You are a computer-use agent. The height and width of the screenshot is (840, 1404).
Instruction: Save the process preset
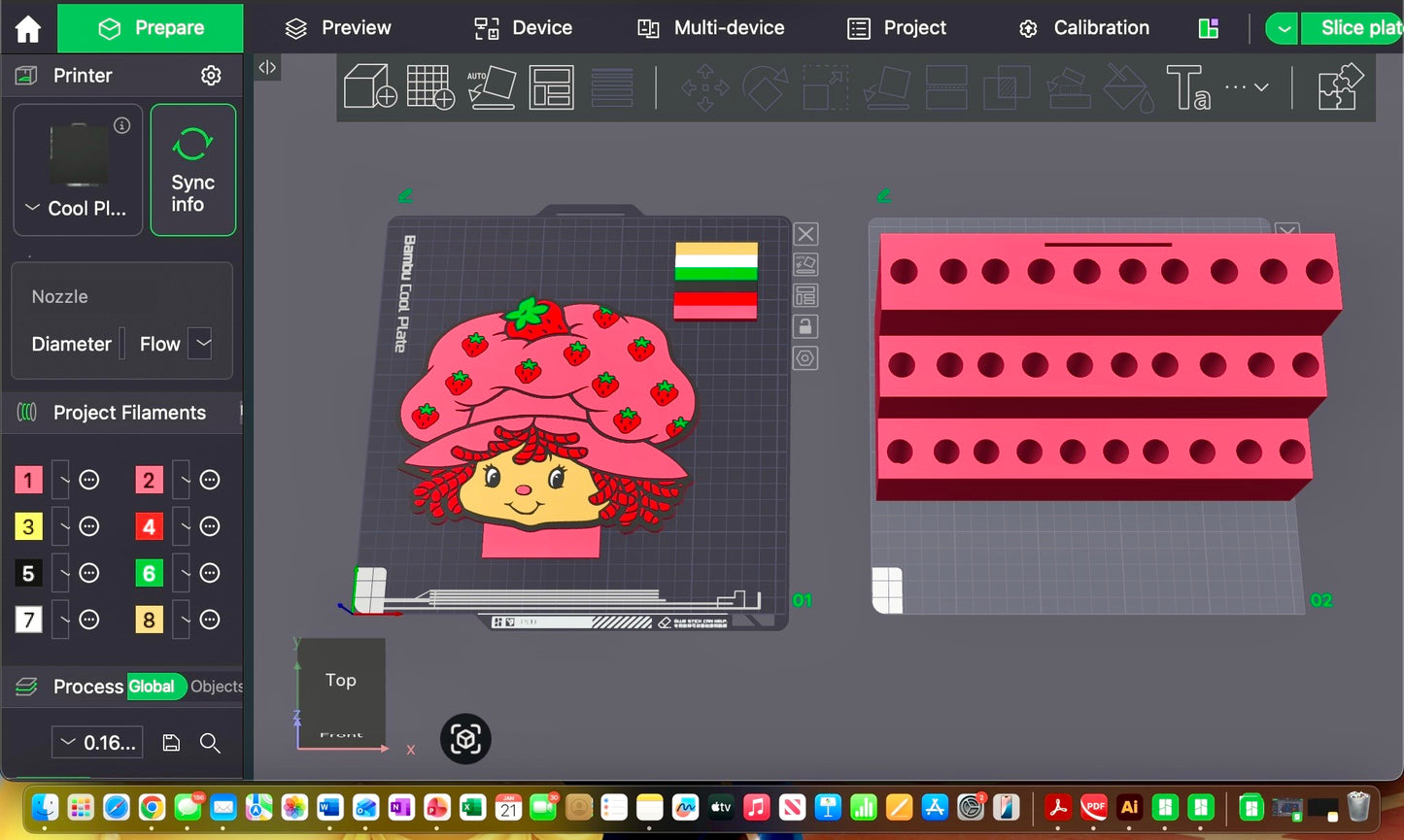pos(171,743)
